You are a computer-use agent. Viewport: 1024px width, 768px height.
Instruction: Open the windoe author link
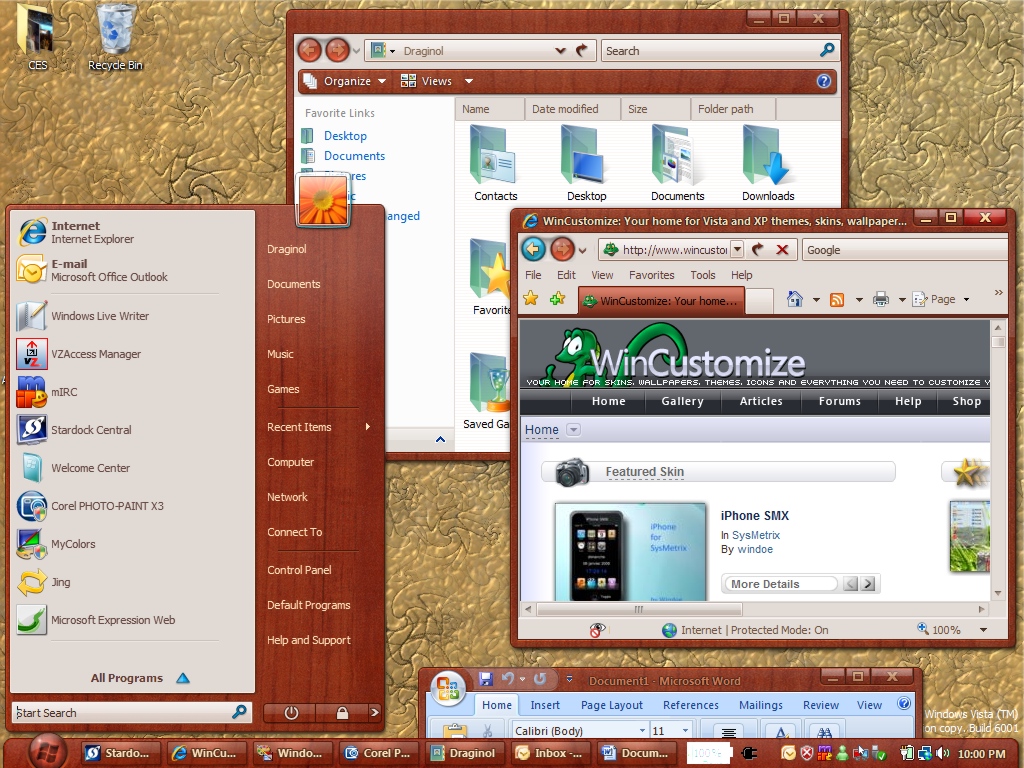[755, 549]
